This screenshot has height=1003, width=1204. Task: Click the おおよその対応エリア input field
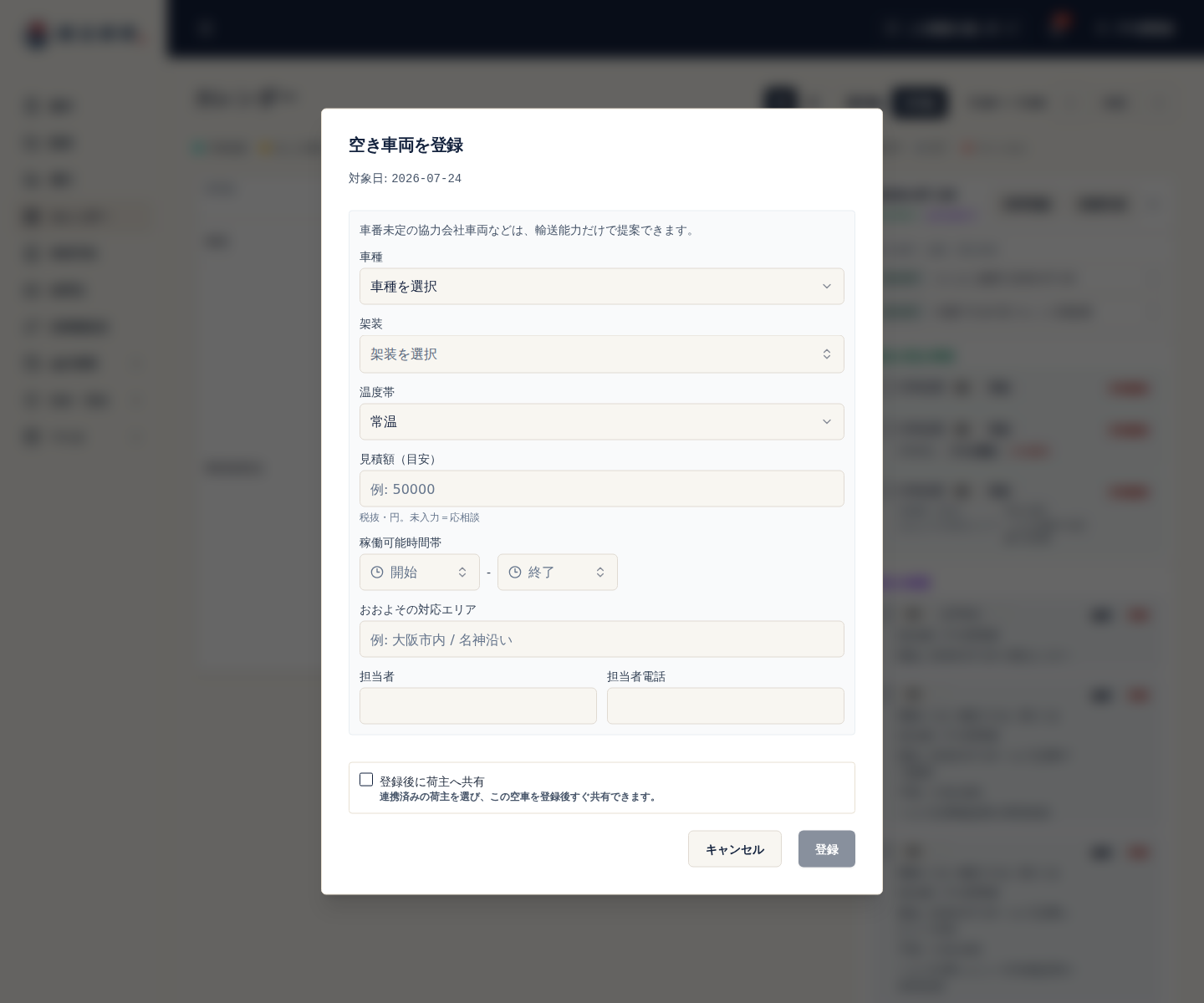tap(601, 639)
